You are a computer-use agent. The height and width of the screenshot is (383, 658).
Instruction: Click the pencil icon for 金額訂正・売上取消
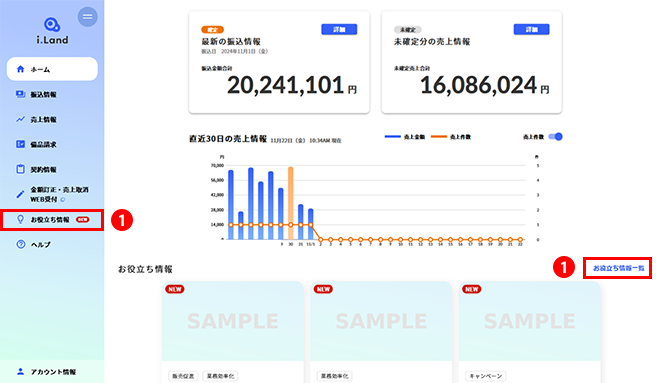click(x=20, y=194)
